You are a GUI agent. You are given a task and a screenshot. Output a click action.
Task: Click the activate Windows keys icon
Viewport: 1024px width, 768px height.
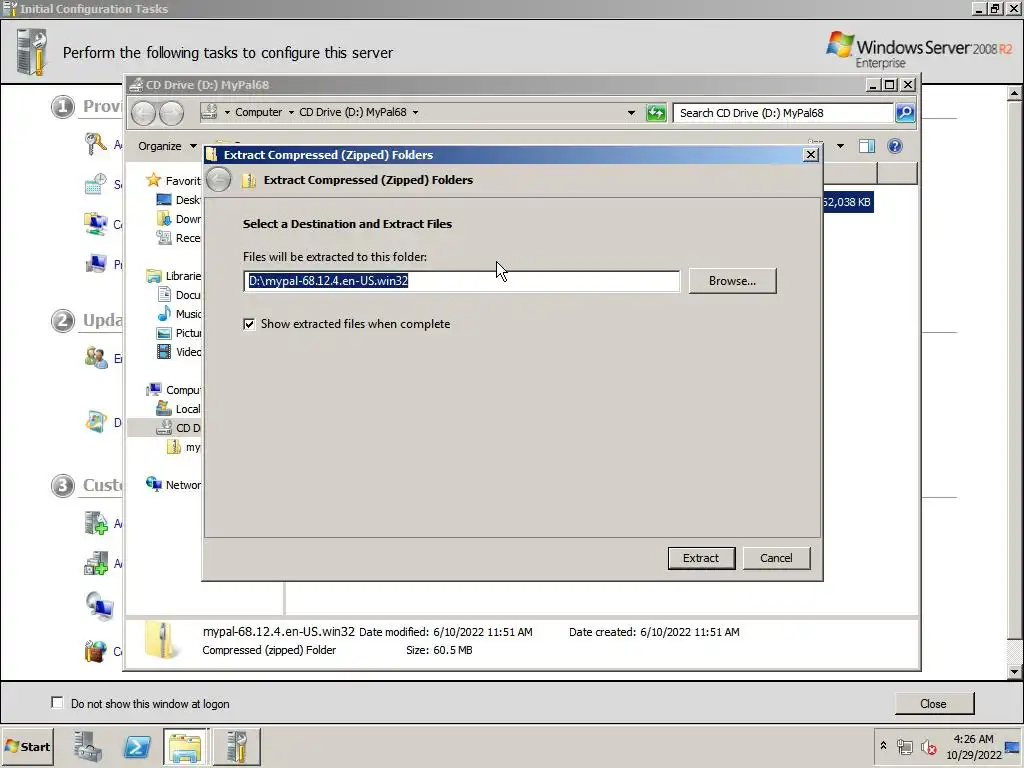[x=96, y=144]
